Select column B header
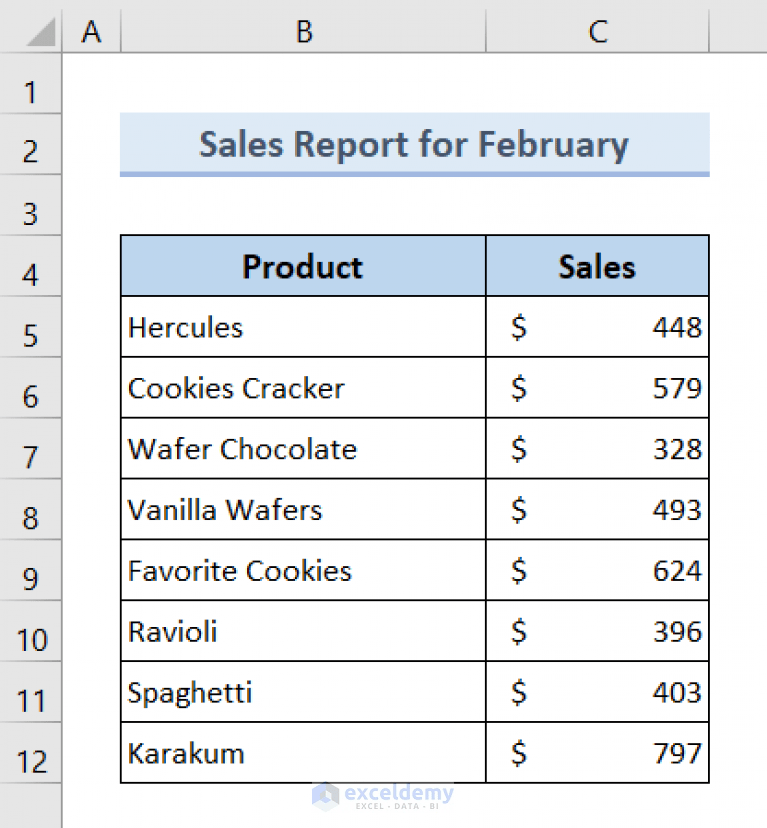Screen dimensions: 767x828 pos(303,32)
